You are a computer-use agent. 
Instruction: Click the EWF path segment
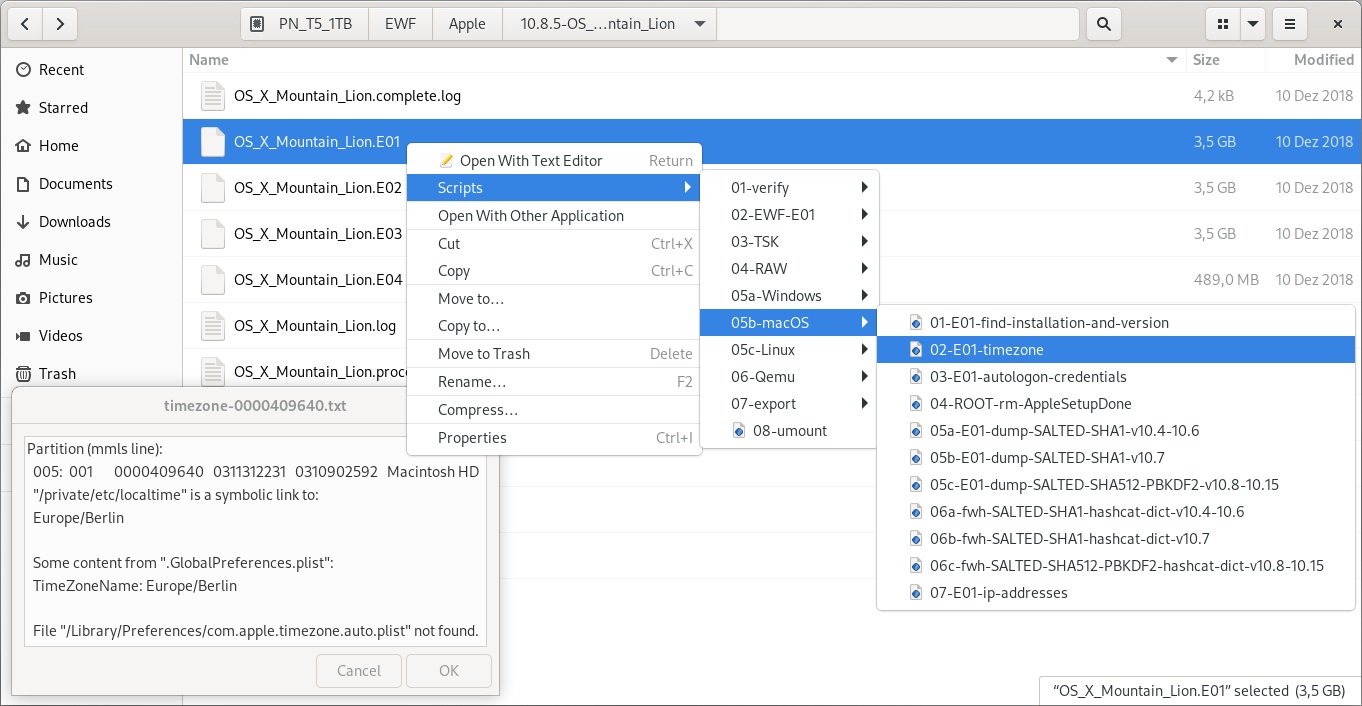click(x=400, y=23)
